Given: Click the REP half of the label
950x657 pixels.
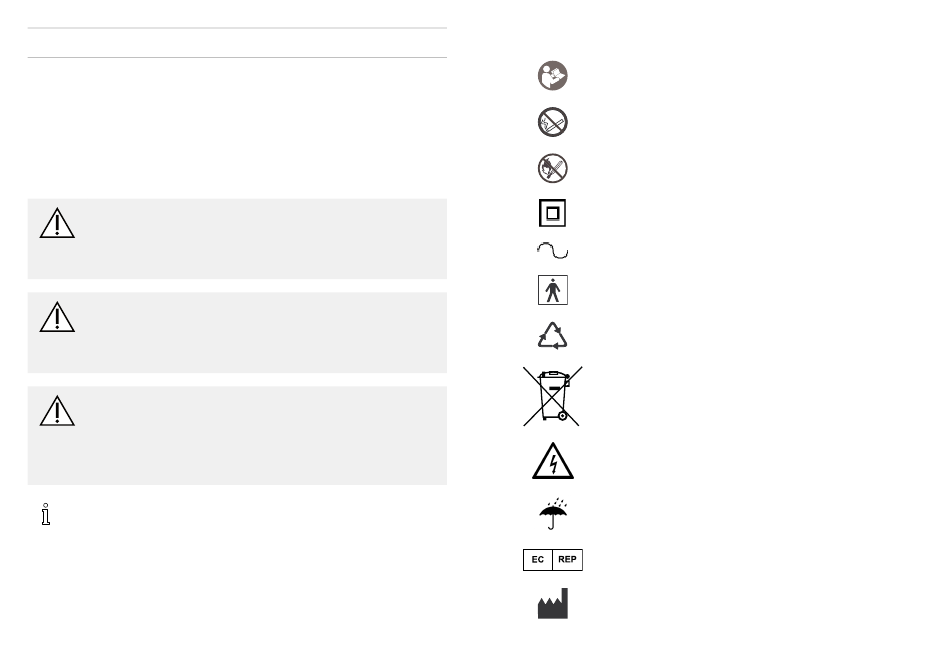Looking at the screenshot, I should (x=568, y=559).
